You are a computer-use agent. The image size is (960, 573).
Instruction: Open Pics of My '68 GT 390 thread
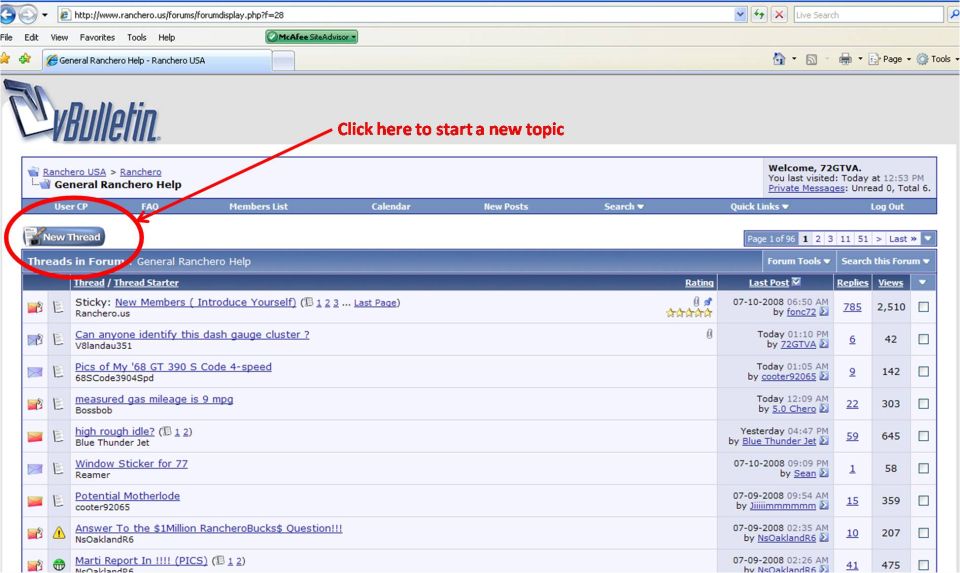(x=173, y=367)
